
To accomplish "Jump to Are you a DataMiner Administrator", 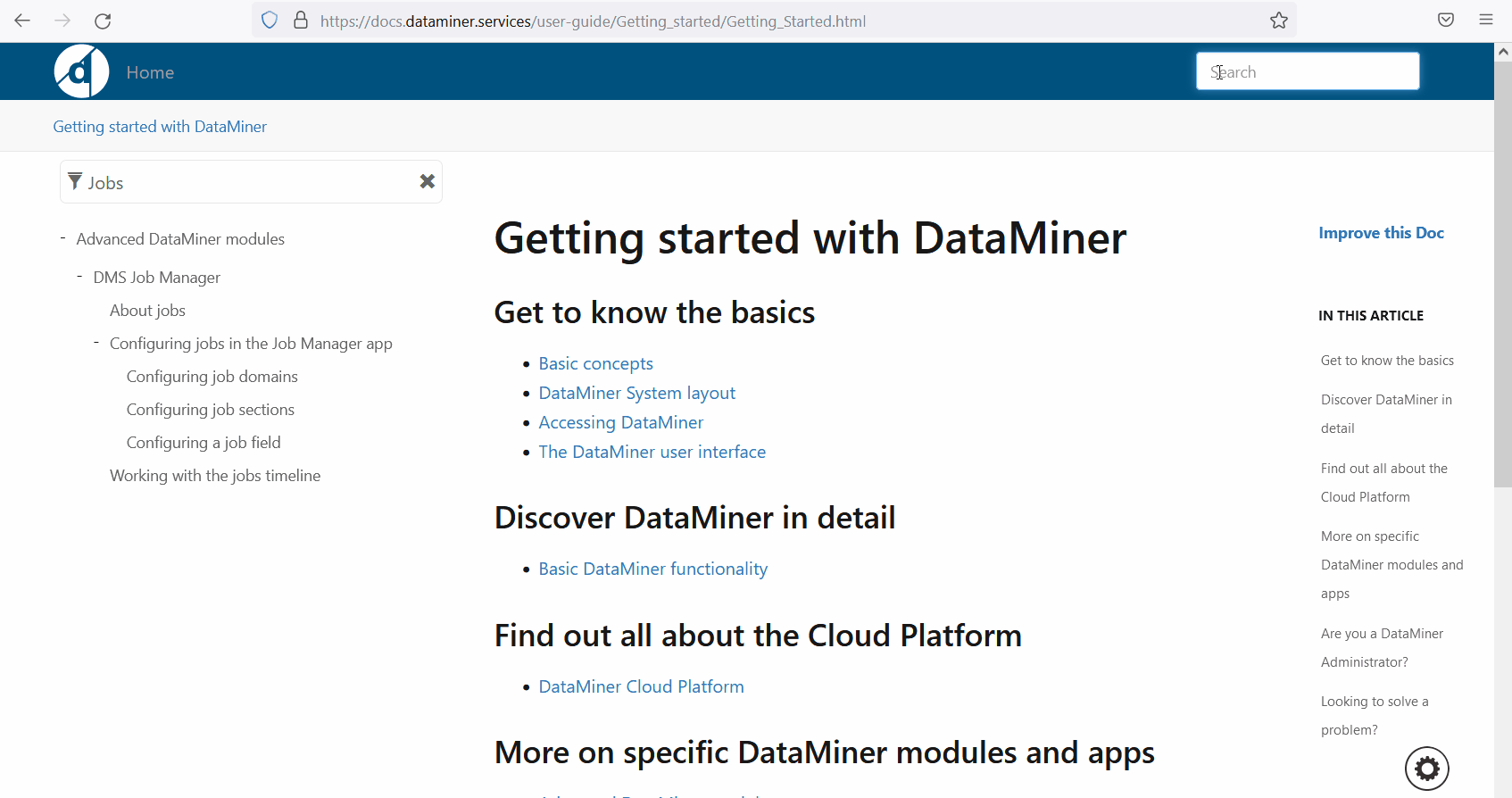I will click(x=1382, y=648).
